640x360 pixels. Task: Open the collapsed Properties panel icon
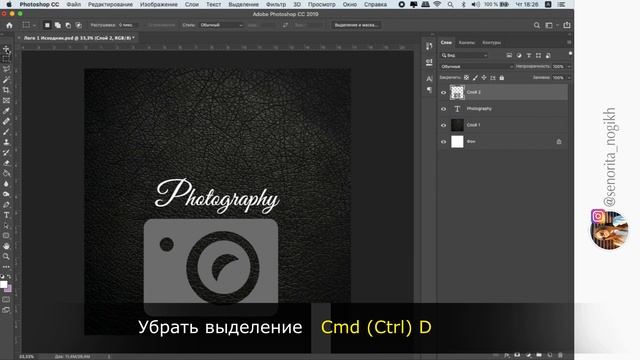429,62
